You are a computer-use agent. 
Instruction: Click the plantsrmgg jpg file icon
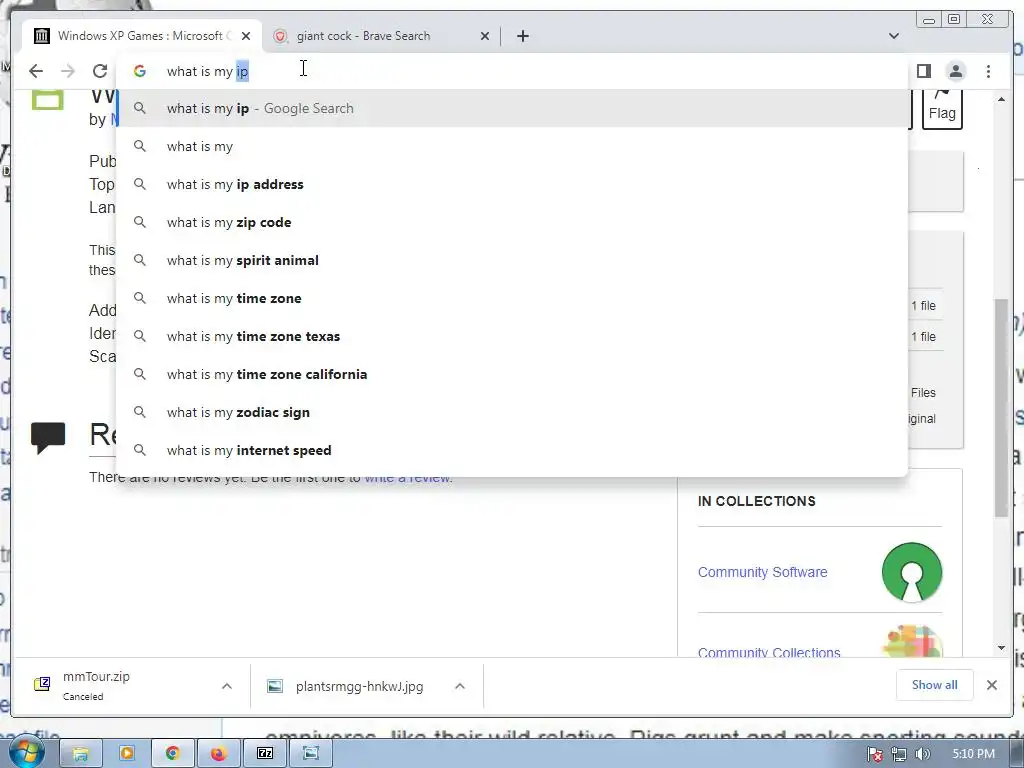275,686
